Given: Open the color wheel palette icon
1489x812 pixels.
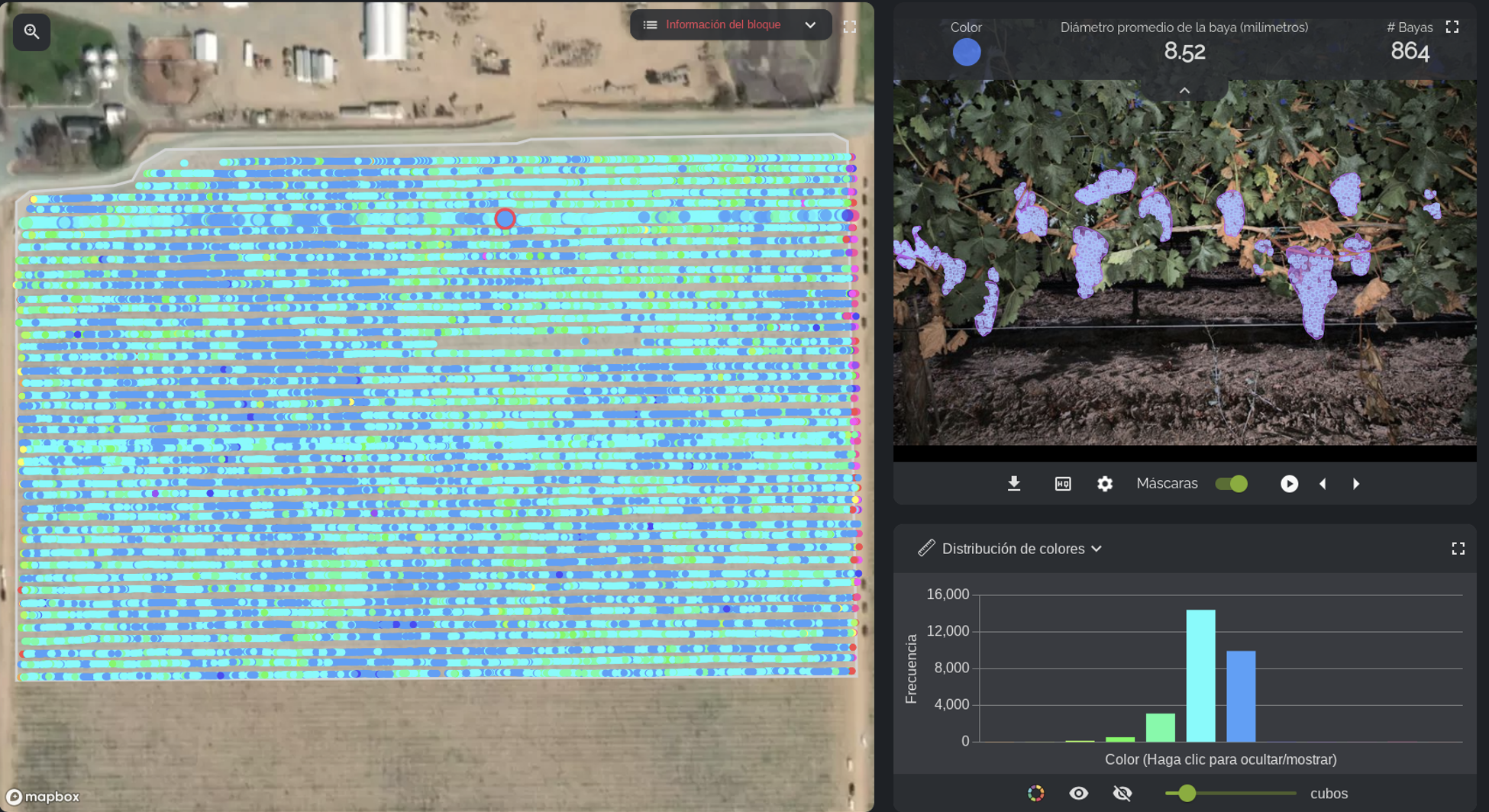Looking at the screenshot, I should click(x=1035, y=794).
